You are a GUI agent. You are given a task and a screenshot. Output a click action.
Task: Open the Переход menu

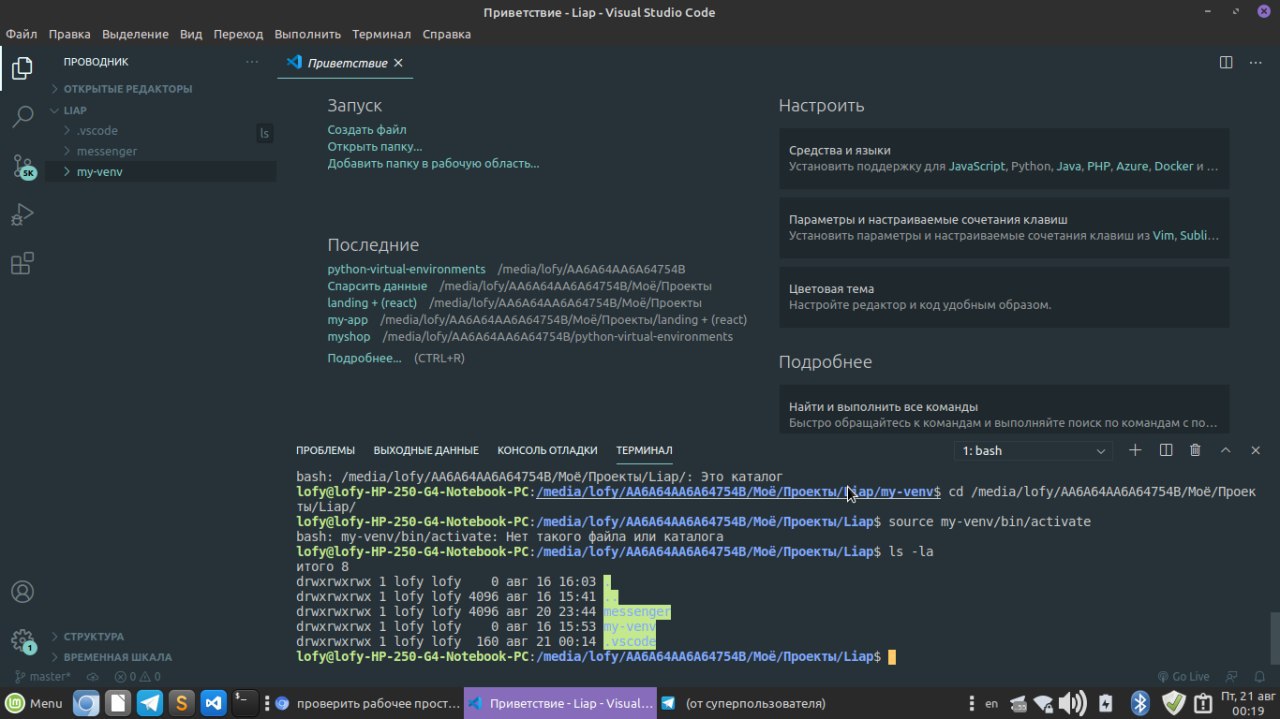(x=238, y=34)
